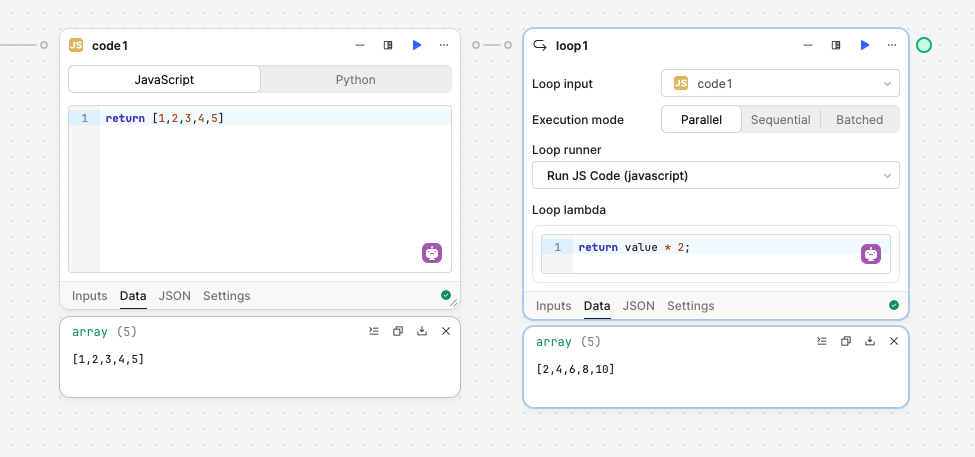This screenshot has width=975, height=457.
Task: Switch code1 language to JavaScript
Action: (164, 80)
